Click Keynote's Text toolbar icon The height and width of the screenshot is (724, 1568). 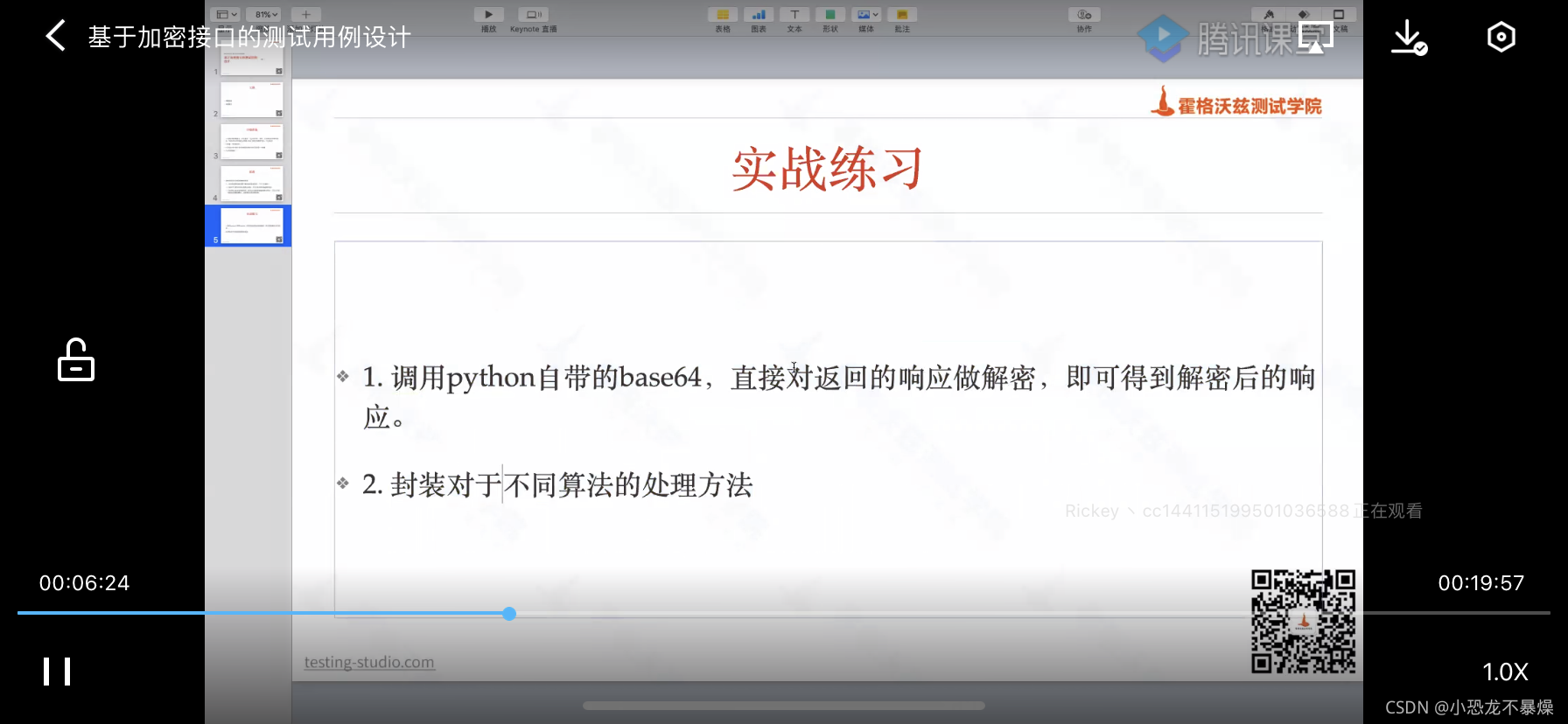click(794, 15)
